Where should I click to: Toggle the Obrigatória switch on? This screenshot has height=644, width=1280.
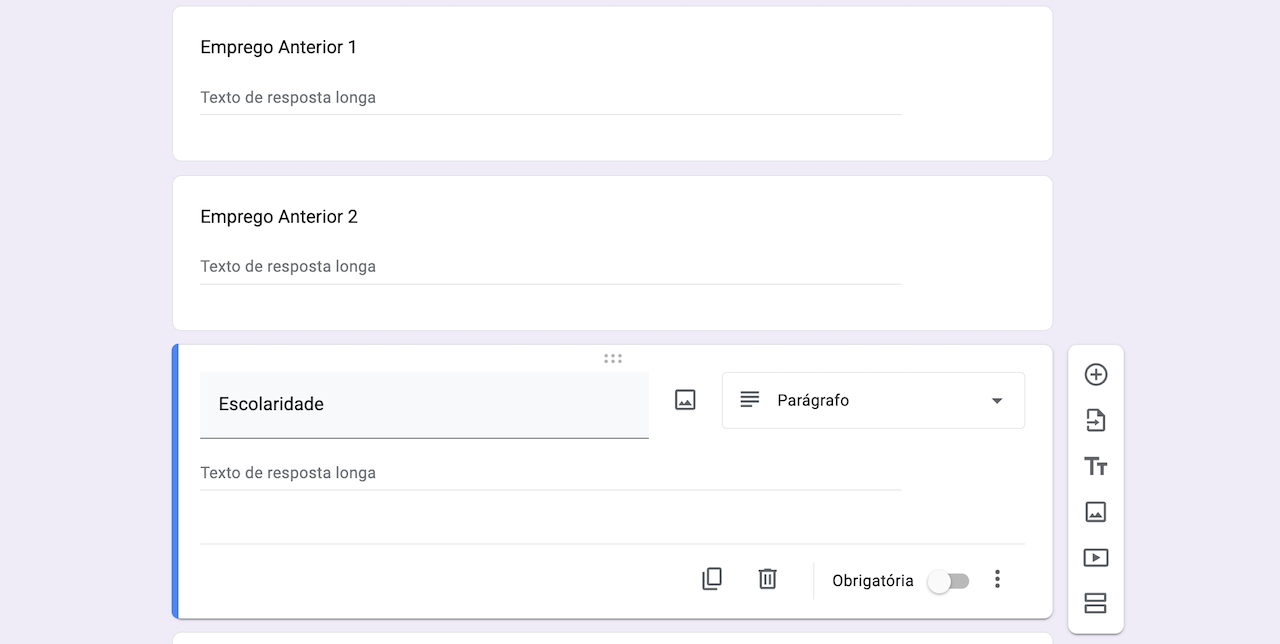(948, 581)
